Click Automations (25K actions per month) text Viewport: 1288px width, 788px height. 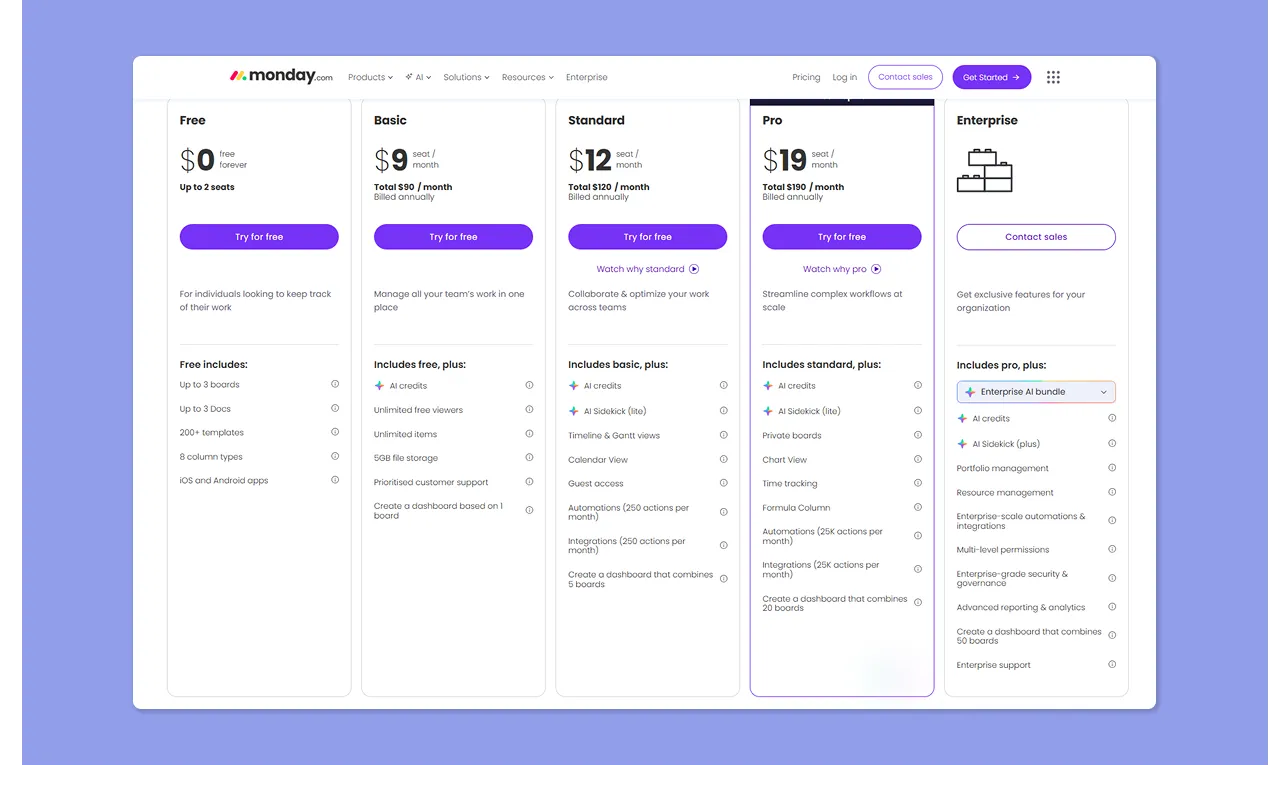point(823,536)
